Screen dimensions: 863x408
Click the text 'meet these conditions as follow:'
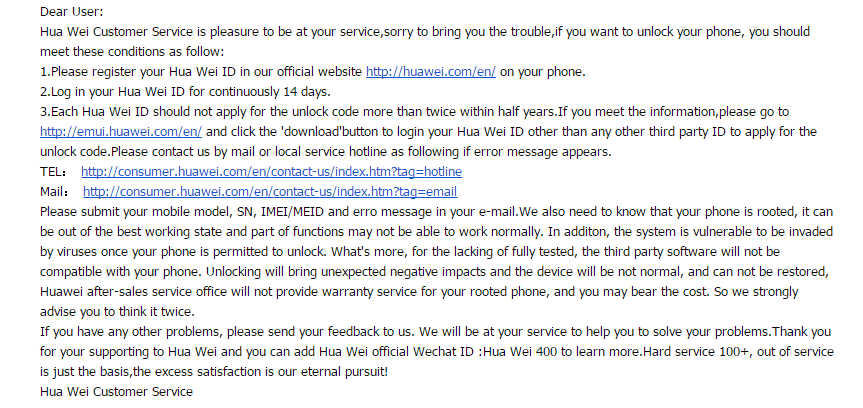(x=132, y=52)
